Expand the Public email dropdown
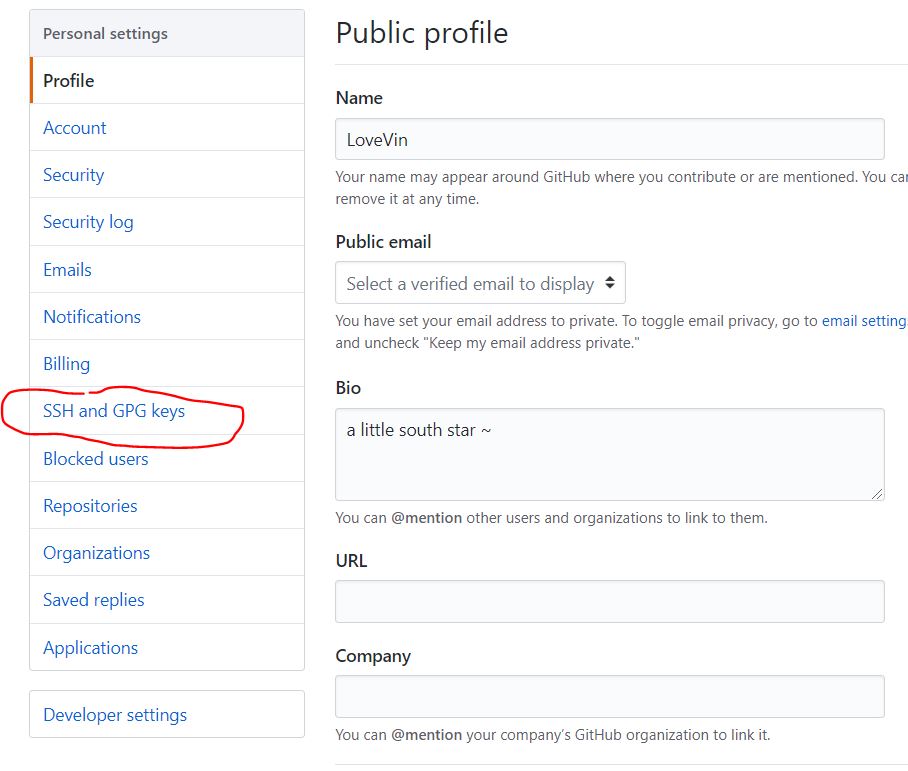This screenshot has width=908, height=771. [480, 284]
